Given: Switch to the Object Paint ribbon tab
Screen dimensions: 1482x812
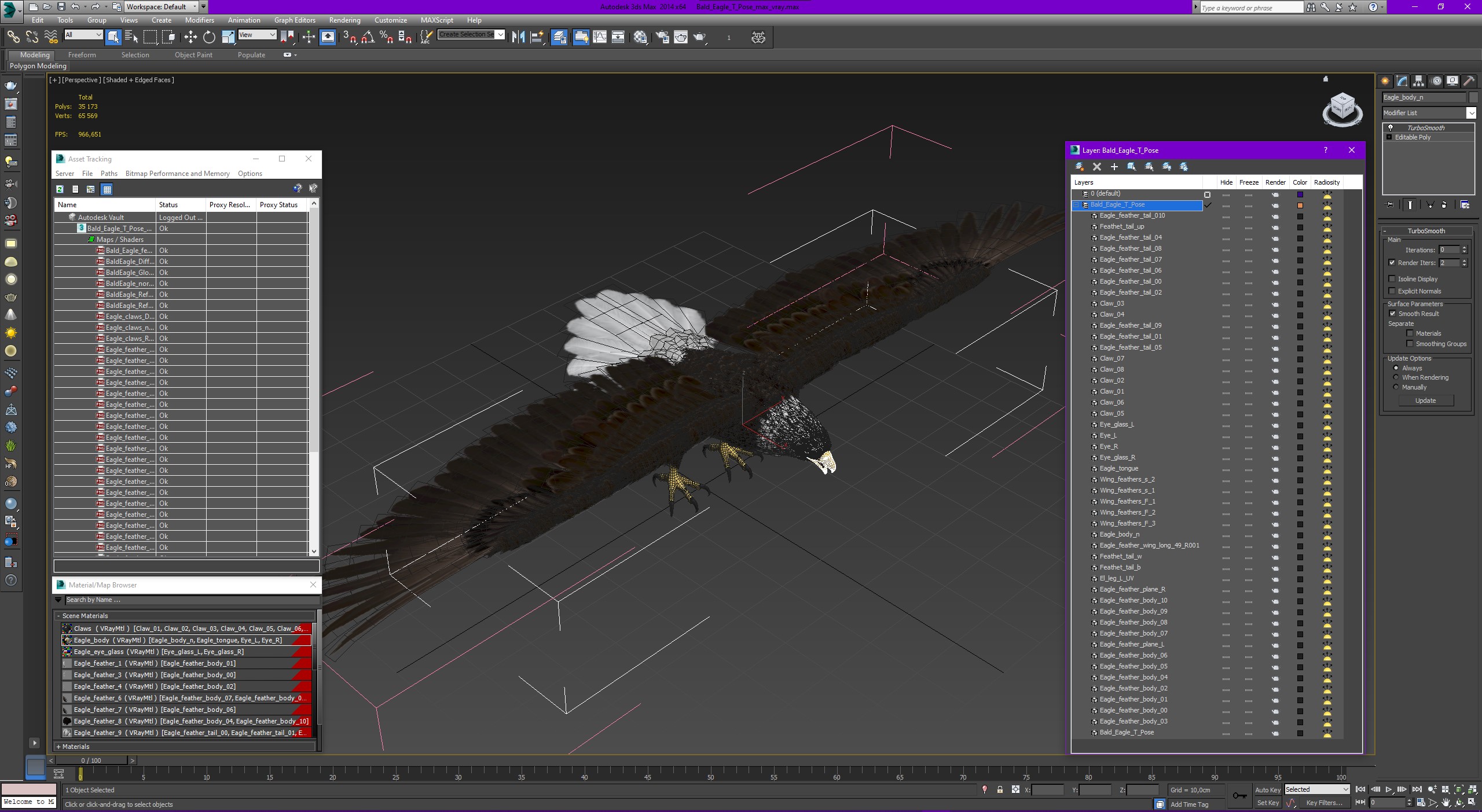Looking at the screenshot, I should (x=193, y=55).
